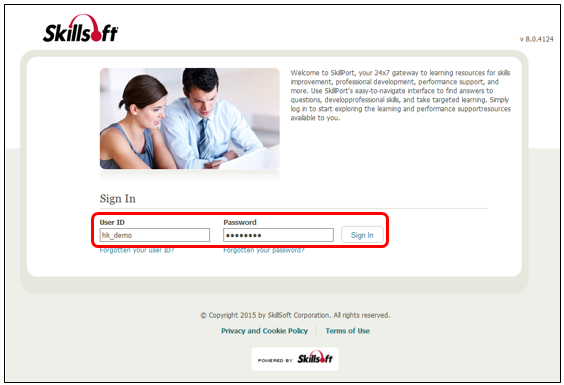
Task: Open the 'Forgotten your password?' link
Action: 264,250
